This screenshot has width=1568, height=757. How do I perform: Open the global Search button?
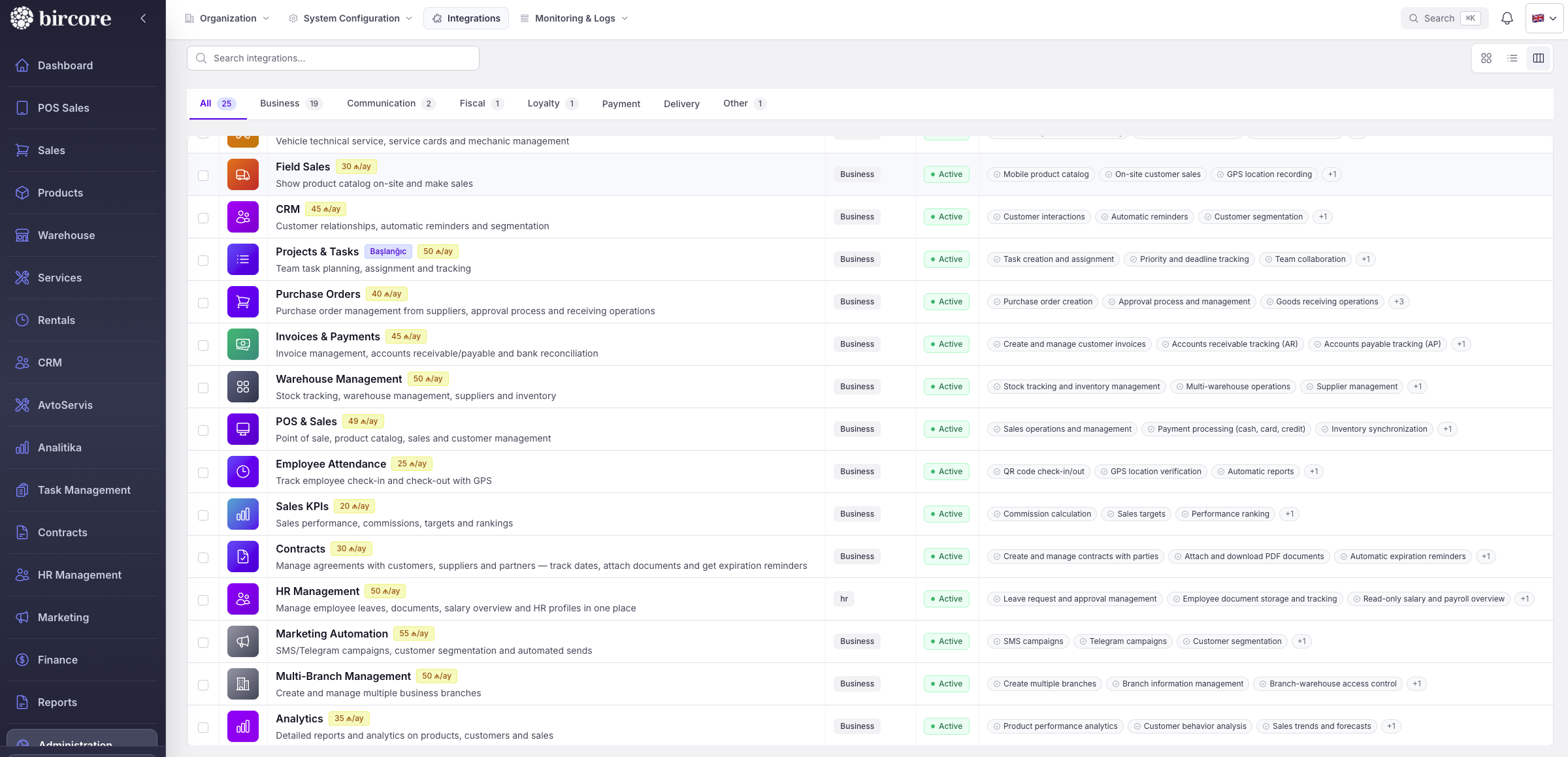pyautogui.click(x=1444, y=18)
